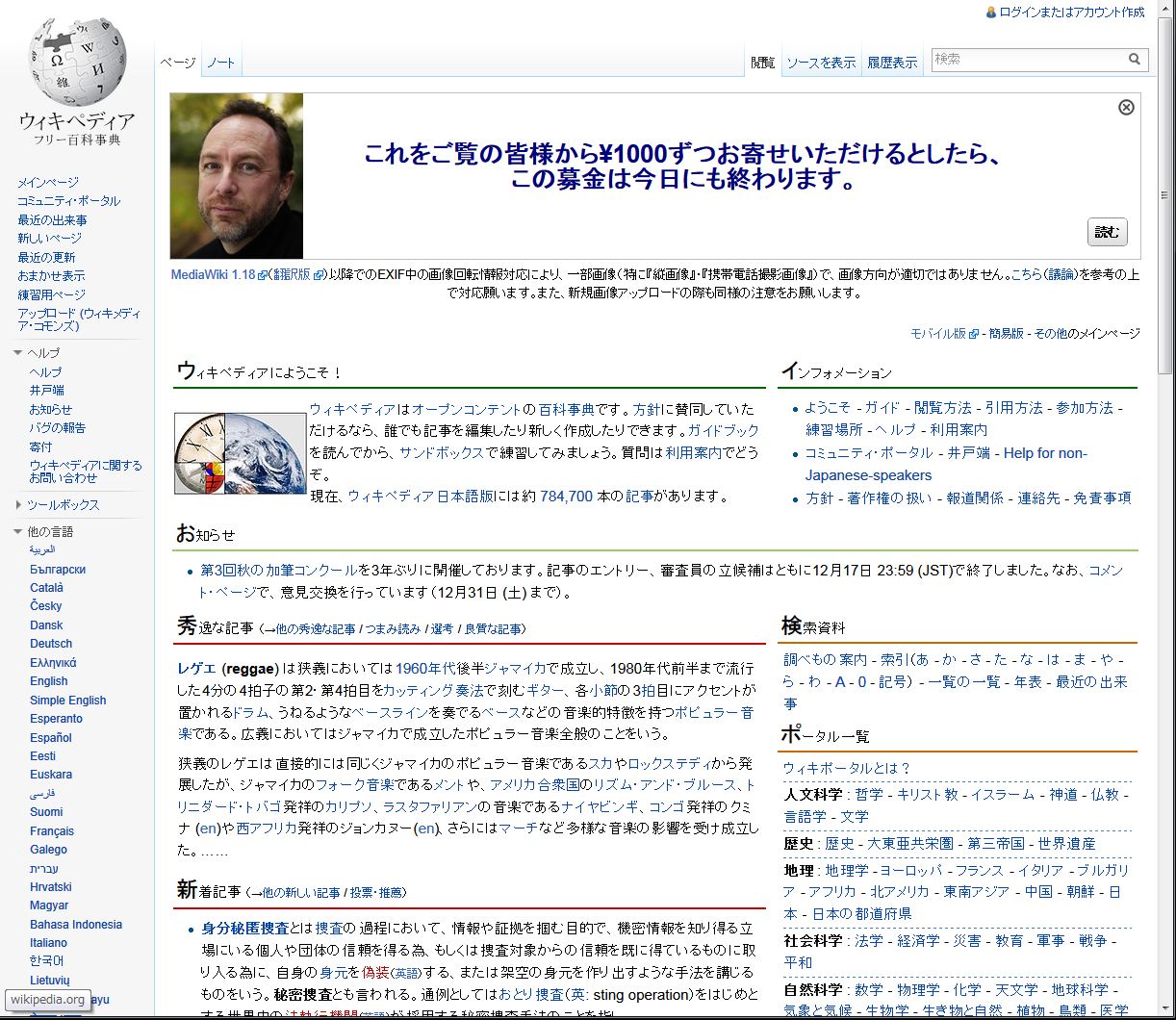Click Jimmy Wales banner photo
The width and height of the screenshot is (1176, 1020).
click(x=237, y=176)
